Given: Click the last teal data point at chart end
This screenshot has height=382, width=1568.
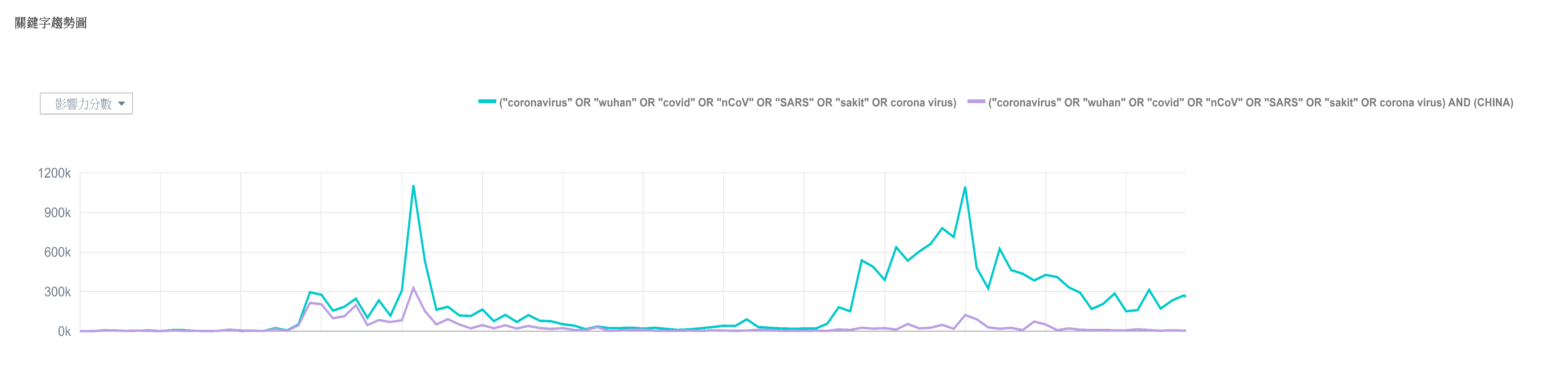Looking at the screenshot, I should pos(1185,296).
